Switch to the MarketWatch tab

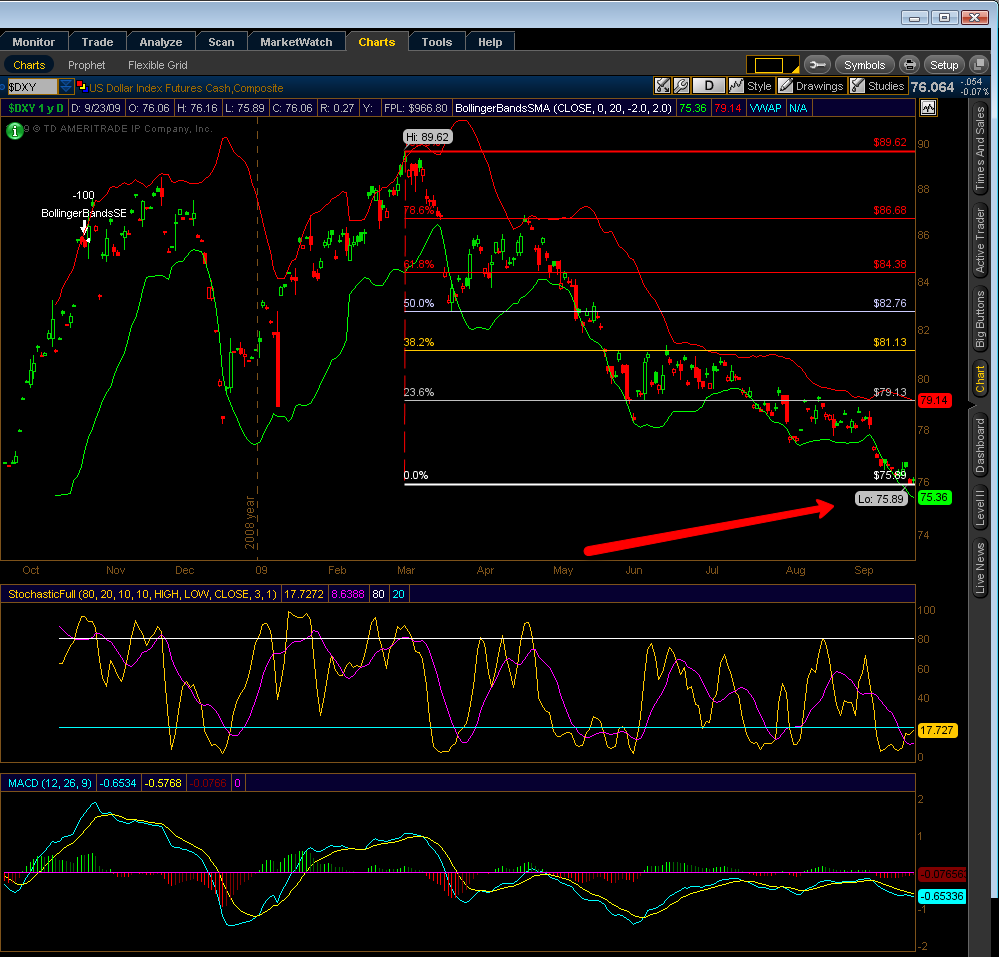coord(297,42)
